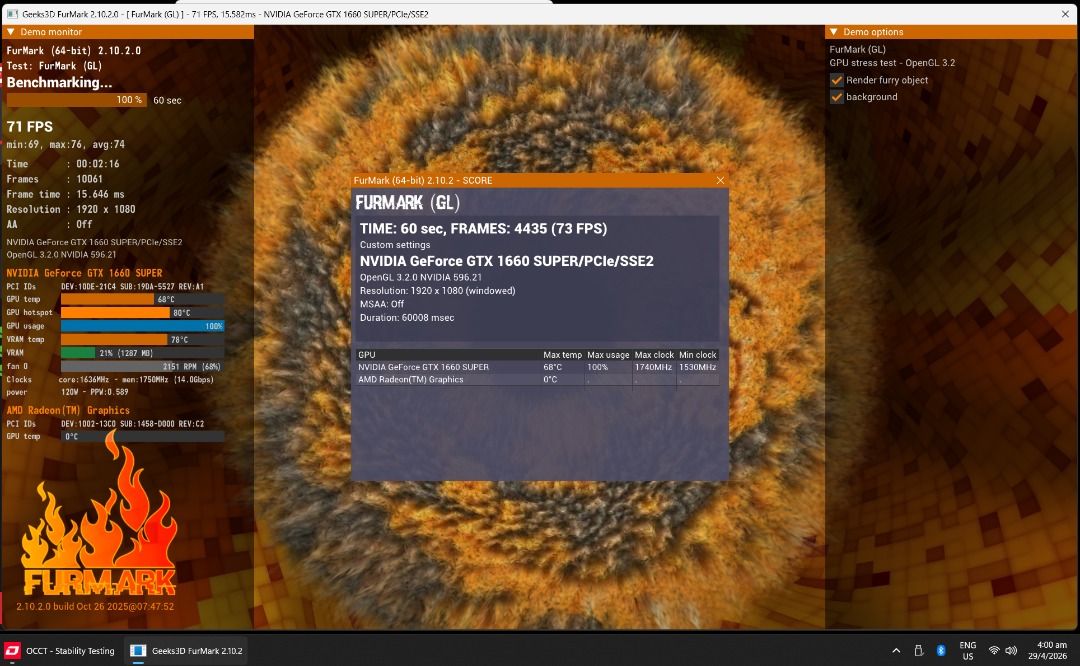The image size is (1080, 666).
Task: Select Geeks3D FurMark 2.10.2 taskbar button
Action: 186,651
